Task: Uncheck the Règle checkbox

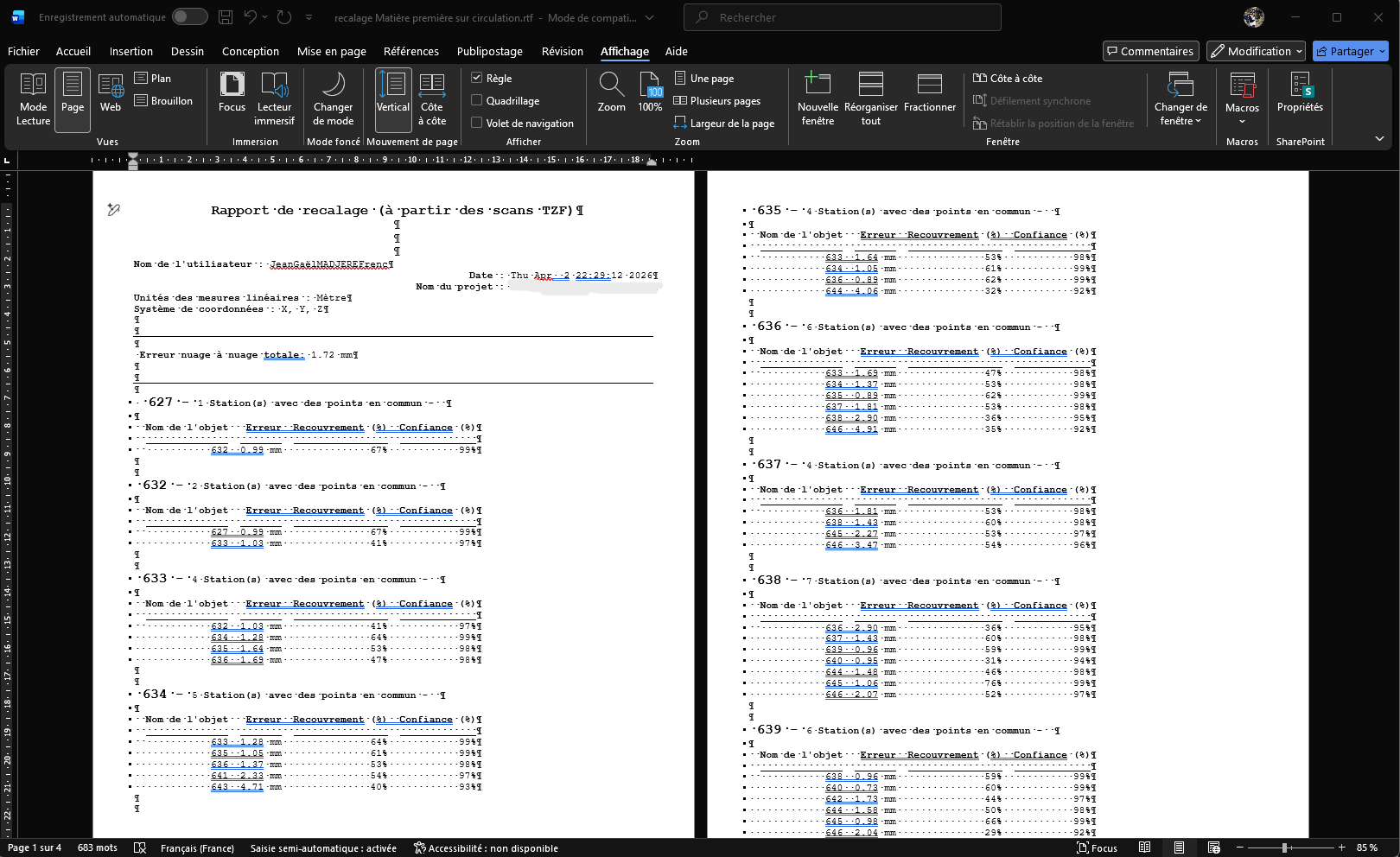Action: coord(477,78)
